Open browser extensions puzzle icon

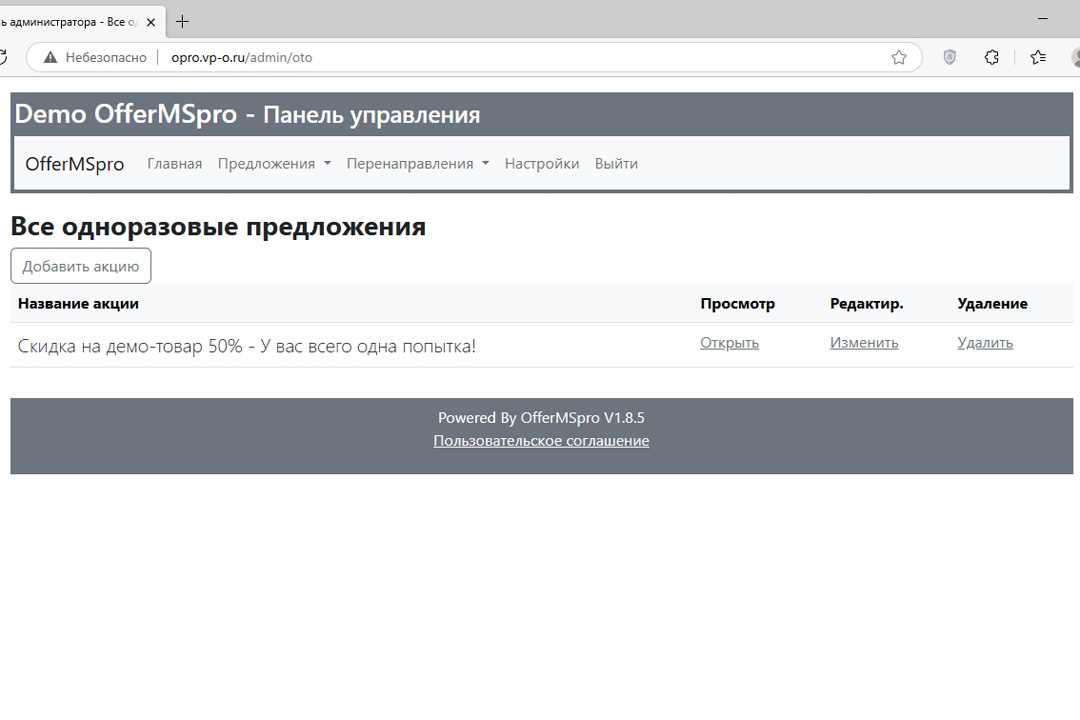point(992,57)
